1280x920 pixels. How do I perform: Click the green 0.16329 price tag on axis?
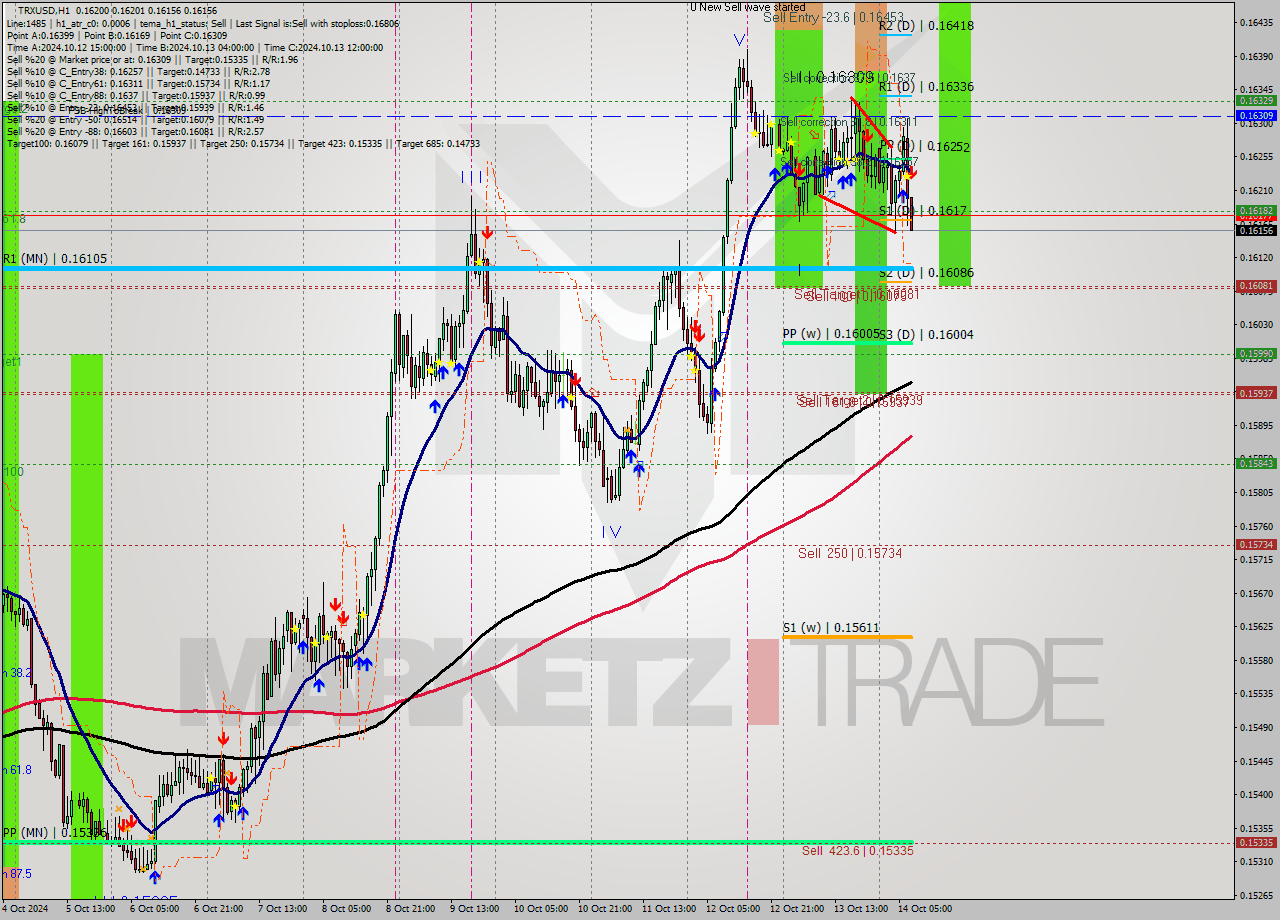1256,100
